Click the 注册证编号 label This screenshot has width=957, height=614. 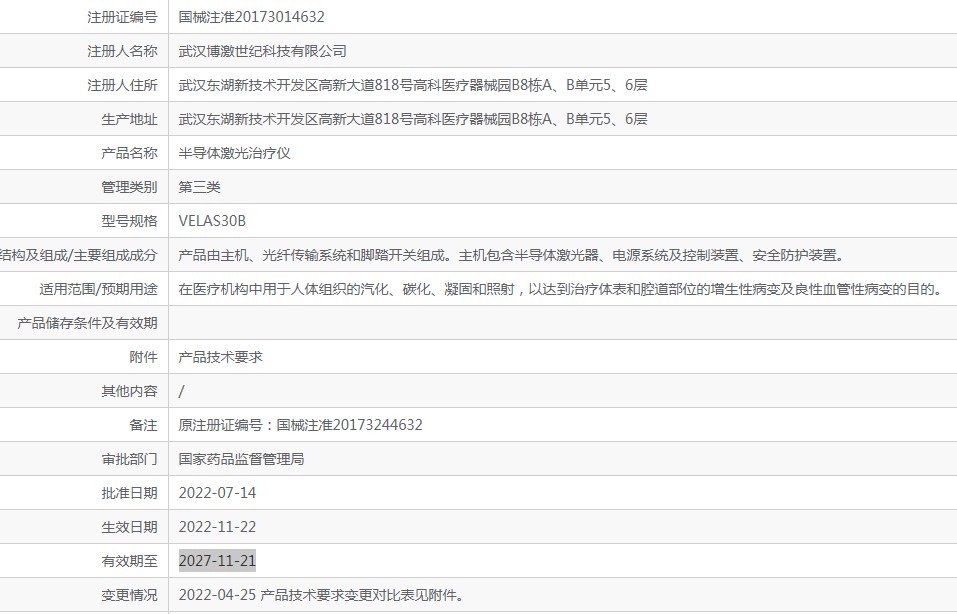click(x=122, y=17)
